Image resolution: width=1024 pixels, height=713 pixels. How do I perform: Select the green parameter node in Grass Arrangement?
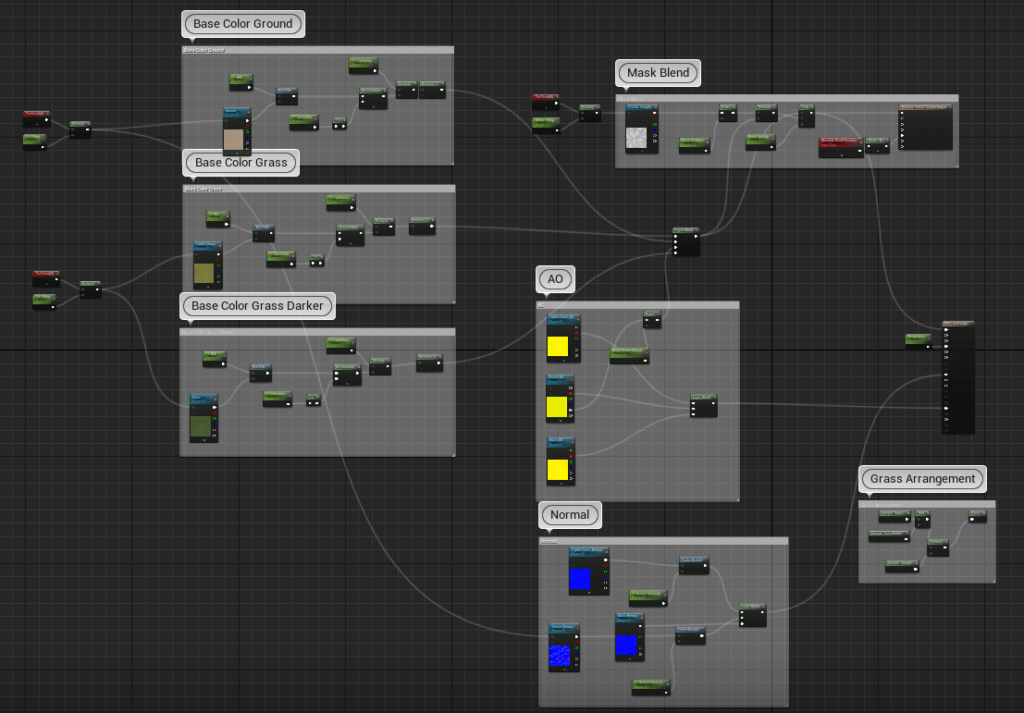click(895, 515)
